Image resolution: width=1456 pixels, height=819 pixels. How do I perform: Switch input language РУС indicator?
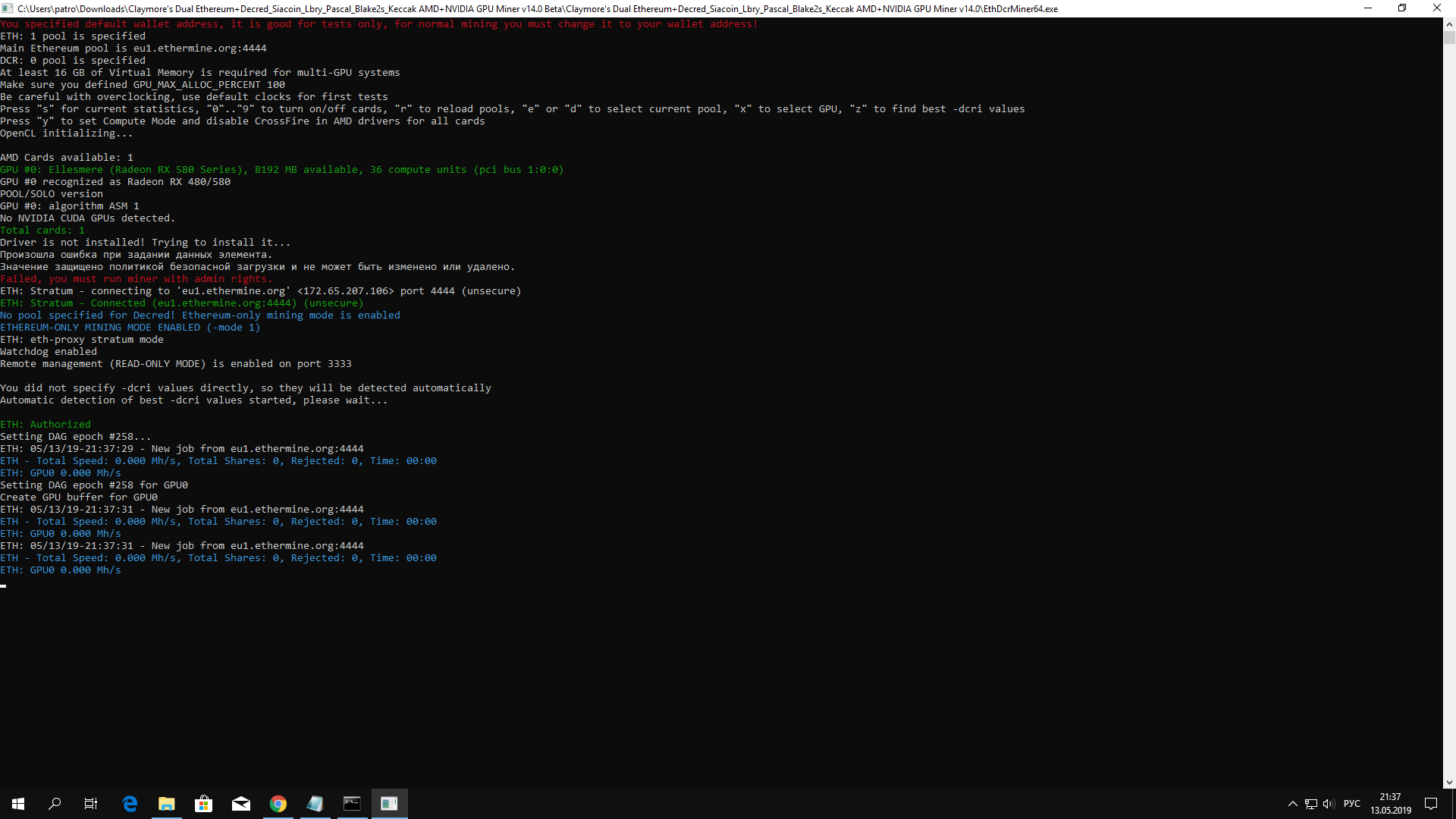1352,804
